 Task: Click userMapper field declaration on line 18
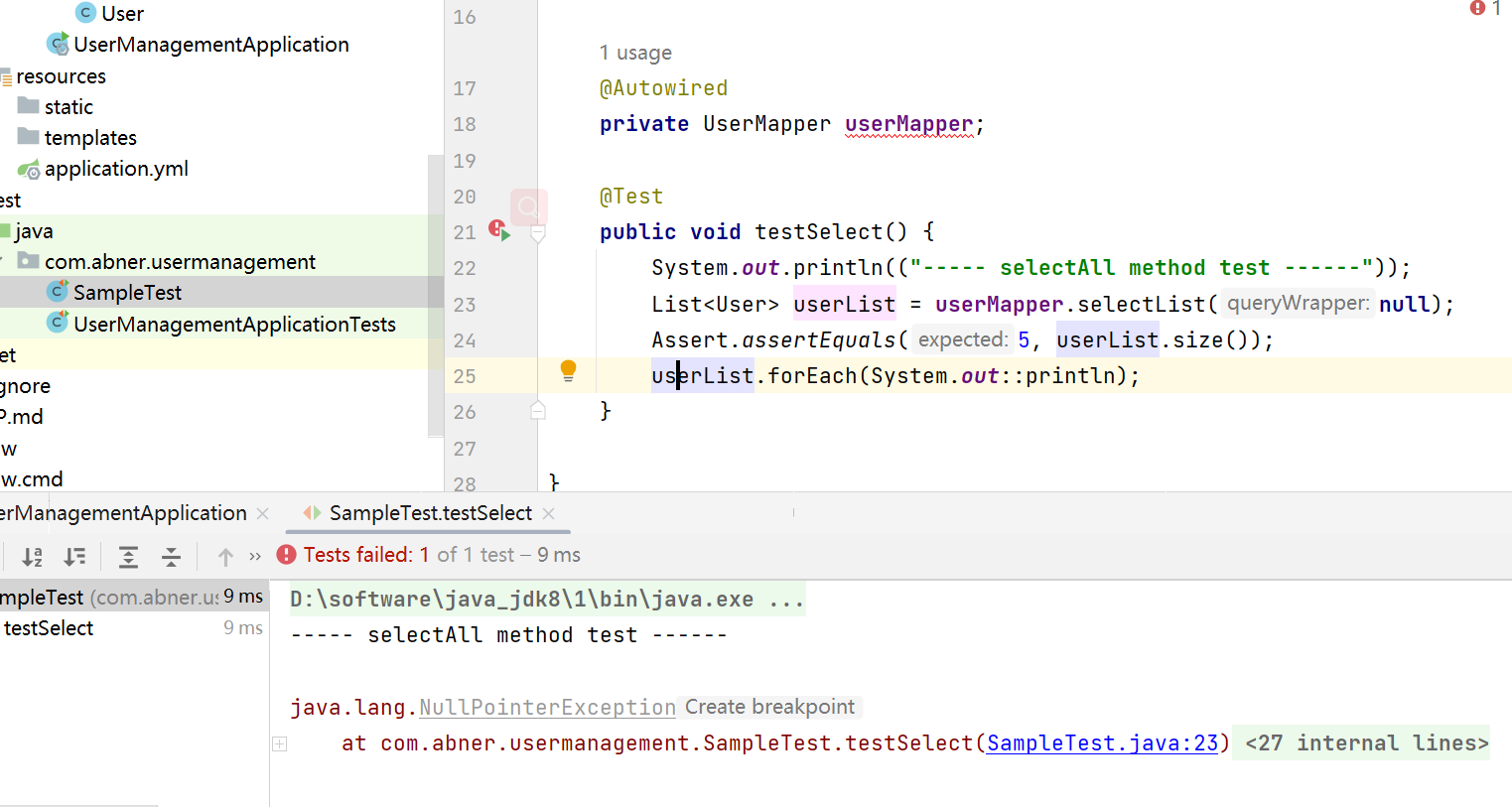(908, 124)
